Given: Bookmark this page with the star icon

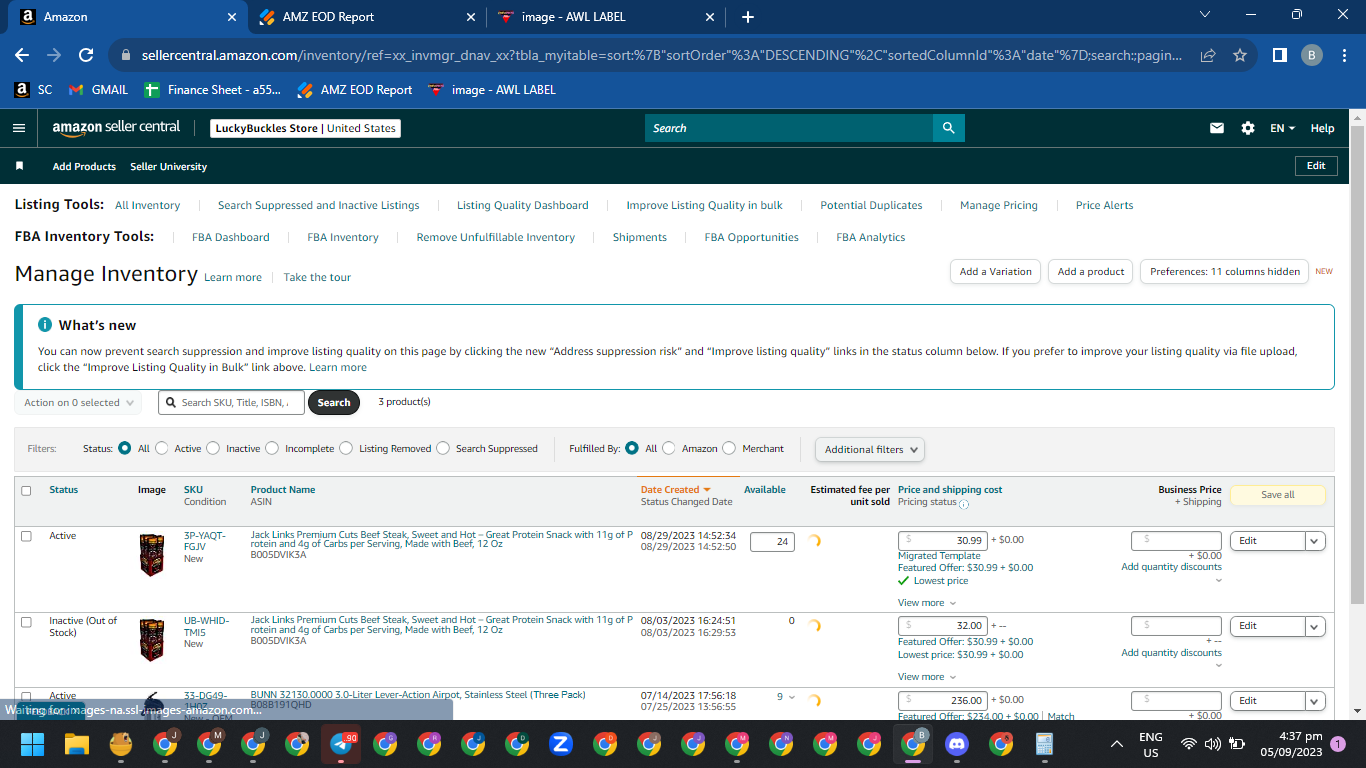Looking at the screenshot, I should click(1240, 55).
